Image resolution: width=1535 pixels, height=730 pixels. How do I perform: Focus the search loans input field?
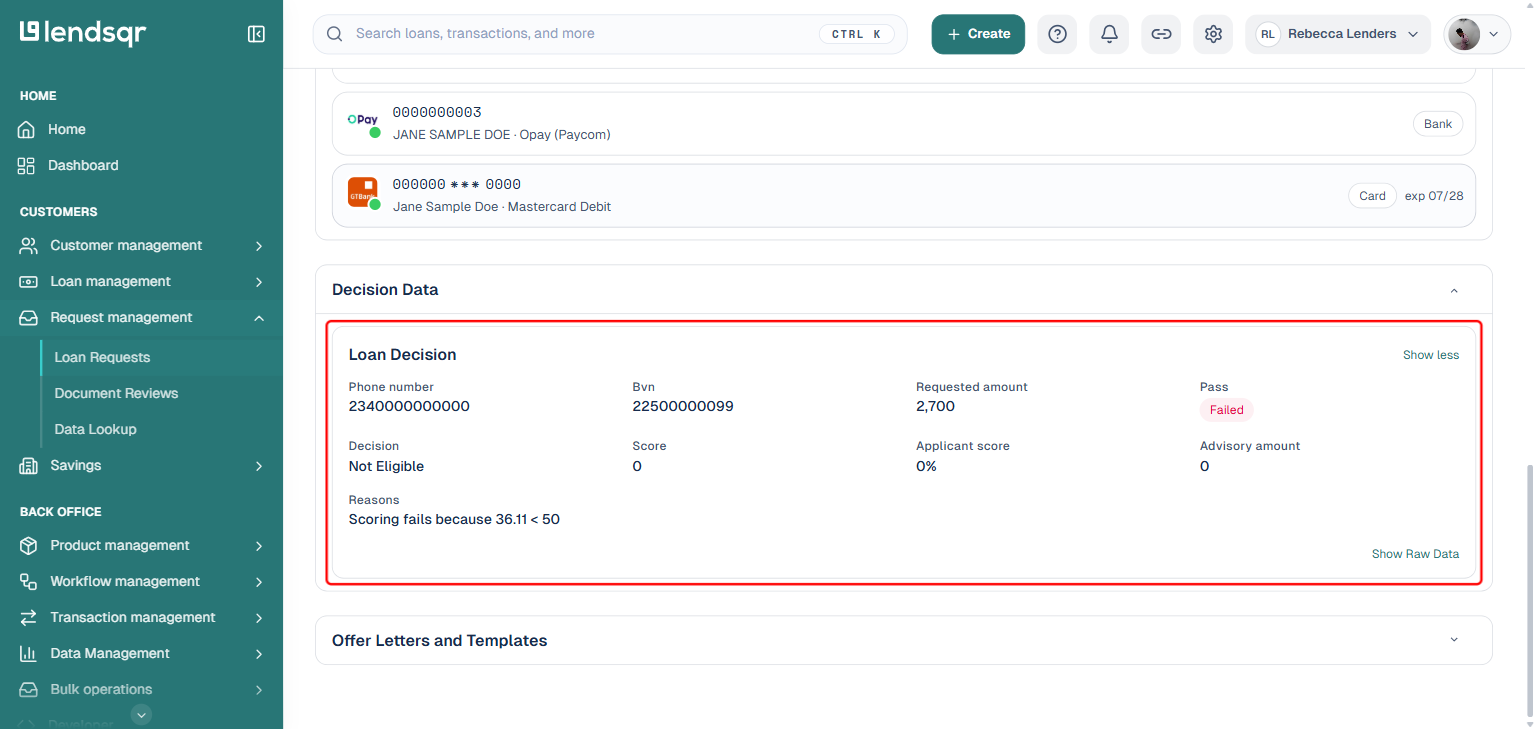(610, 34)
